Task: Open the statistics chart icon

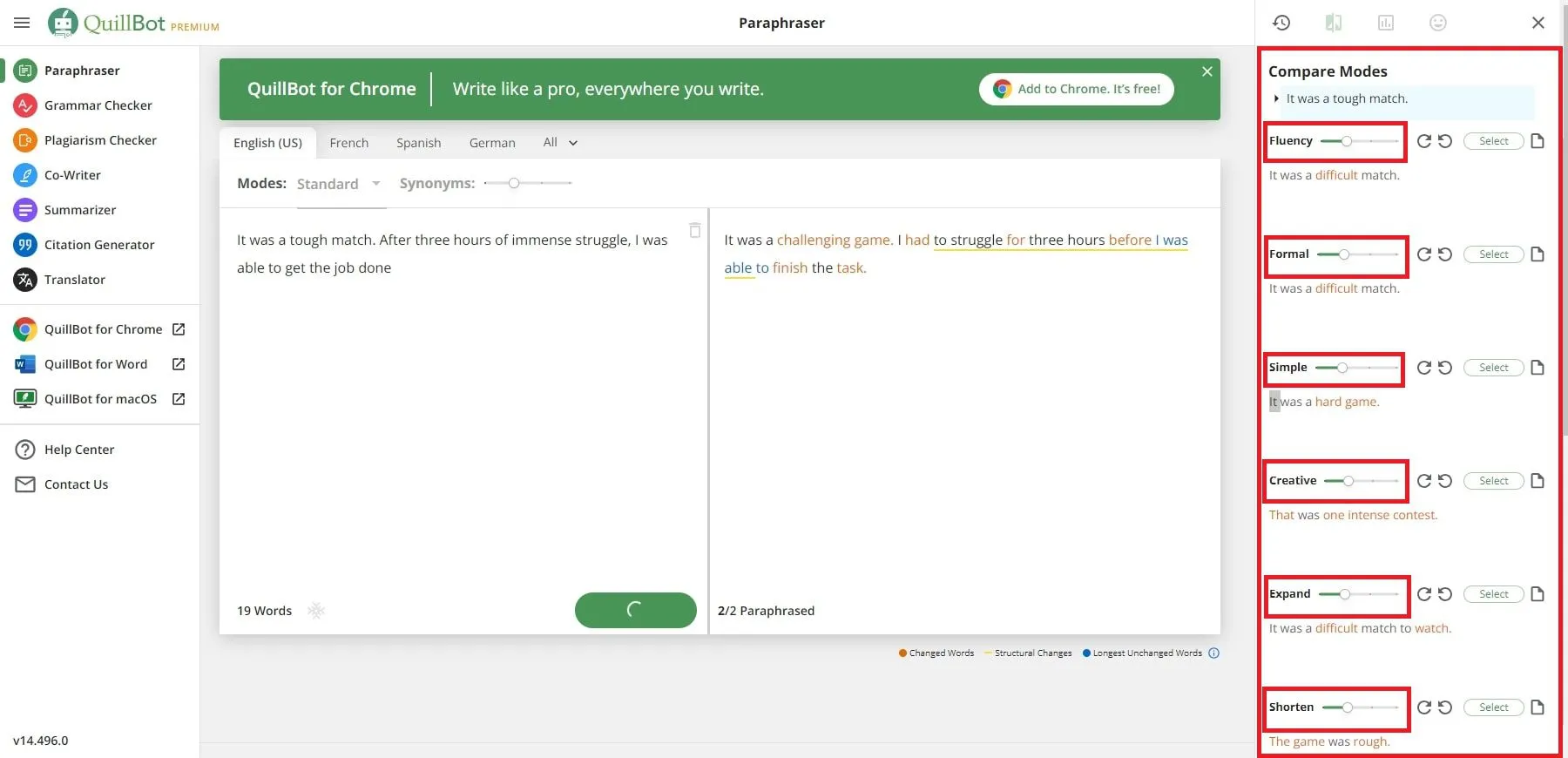Action: (1386, 23)
